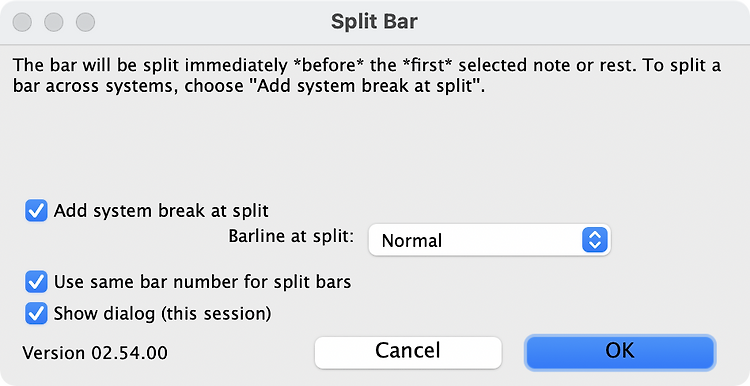Click the gray zoom window button
Viewport: 750px width, 386px height.
(x=86, y=22)
